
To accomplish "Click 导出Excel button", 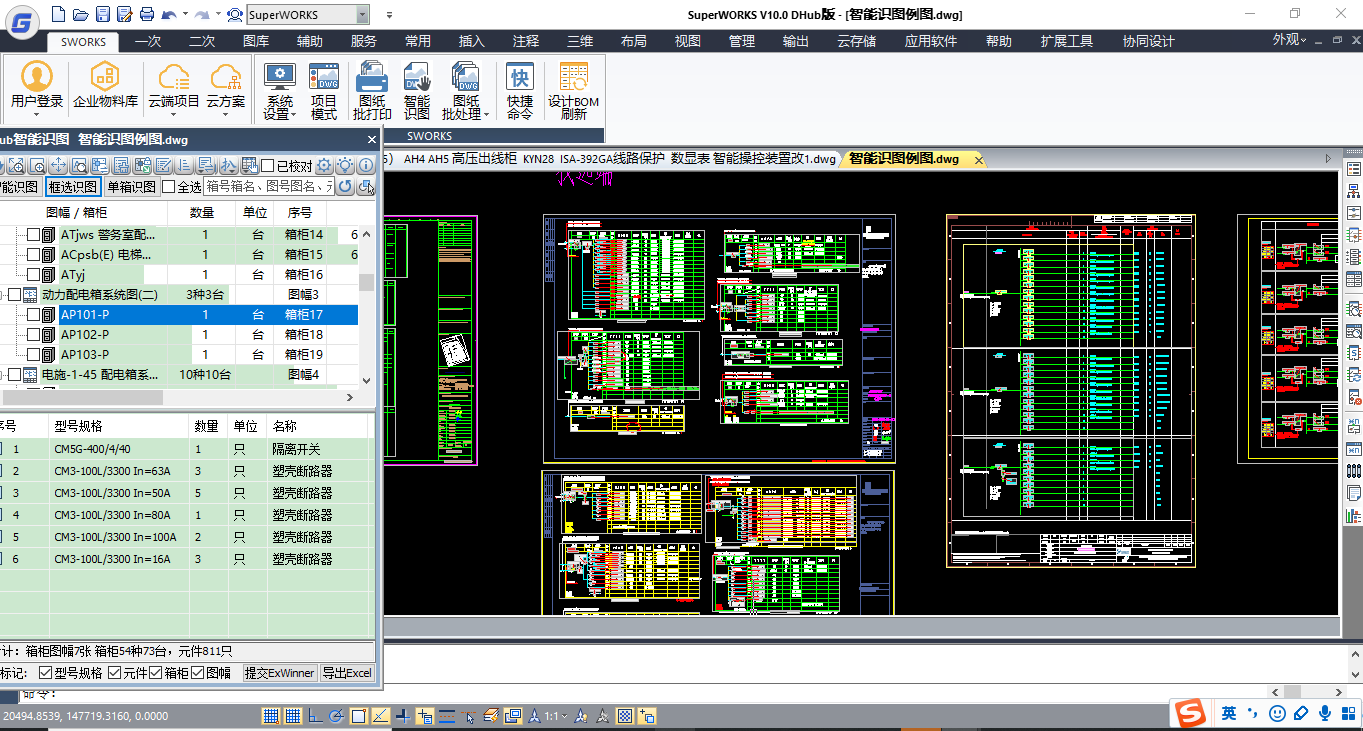I will (347, 673).
